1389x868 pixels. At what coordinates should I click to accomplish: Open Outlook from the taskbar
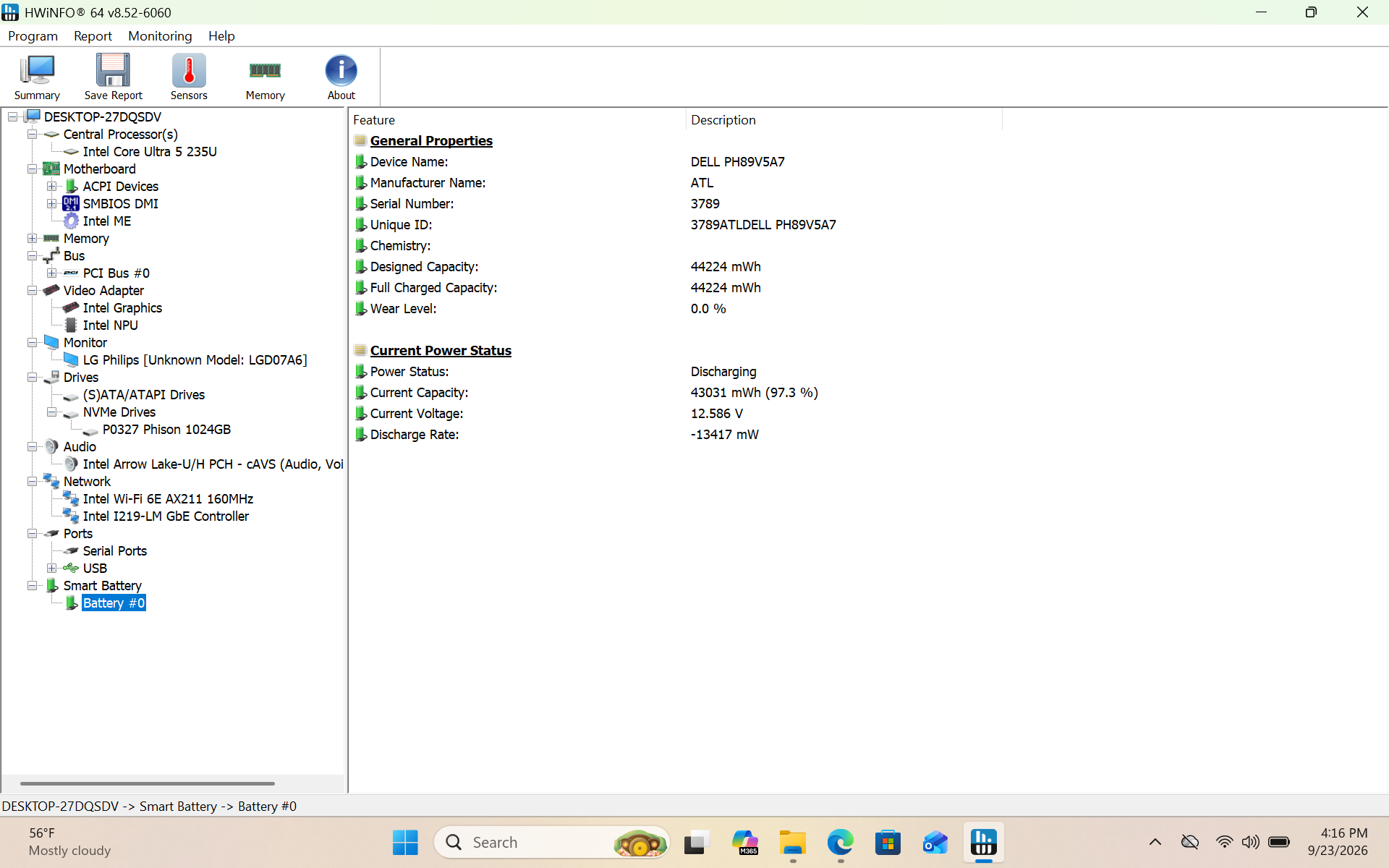click(x=935, y=843)
